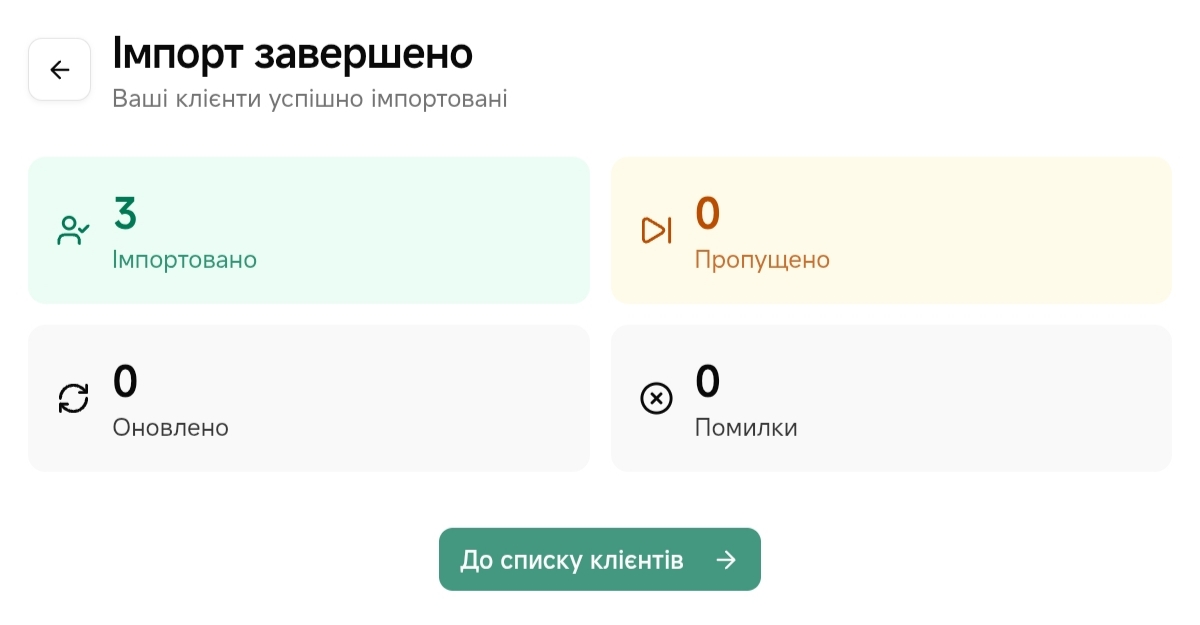Click the errors count 0

tap(708, 382)
